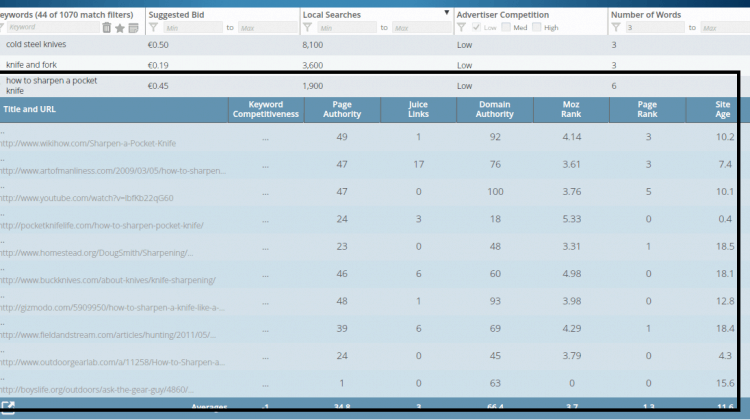Open the buckknives.com knife-sharpening link
Image resolution: width=750 pixels, height=420 pixels.
pyautogui.click(x=108, y=280)
